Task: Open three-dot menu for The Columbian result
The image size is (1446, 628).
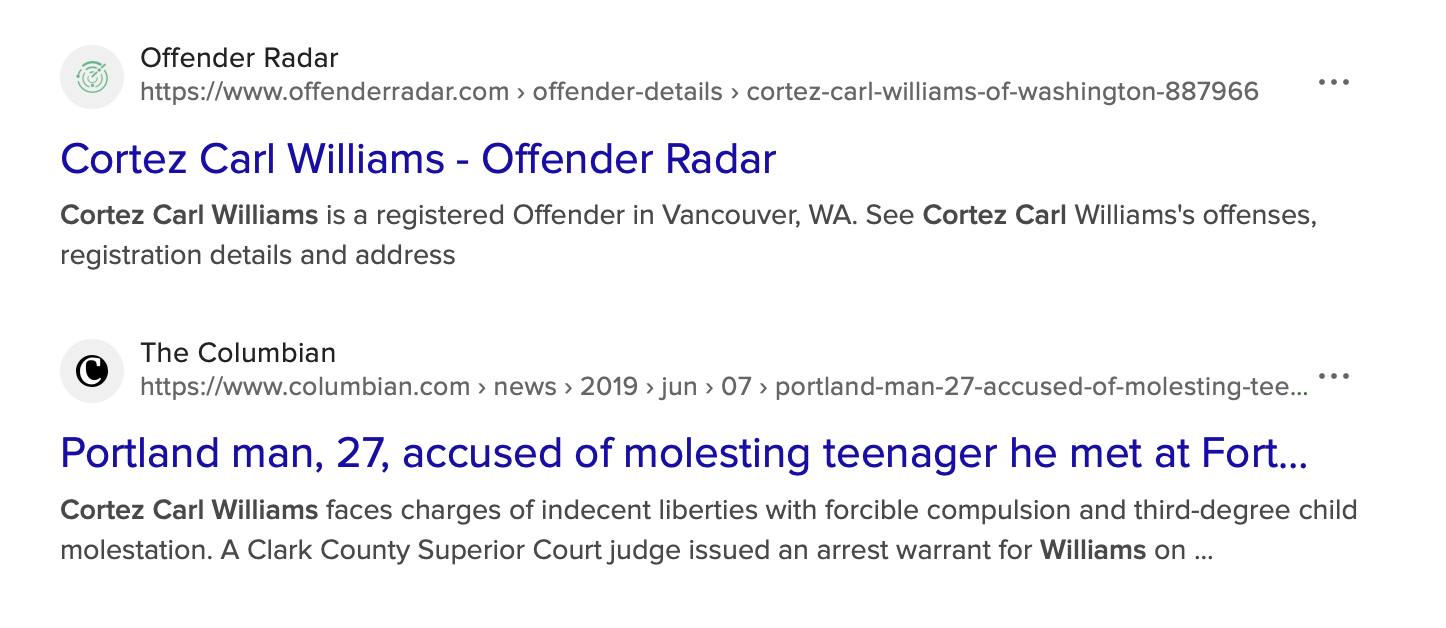Action: click(1334, 377)
